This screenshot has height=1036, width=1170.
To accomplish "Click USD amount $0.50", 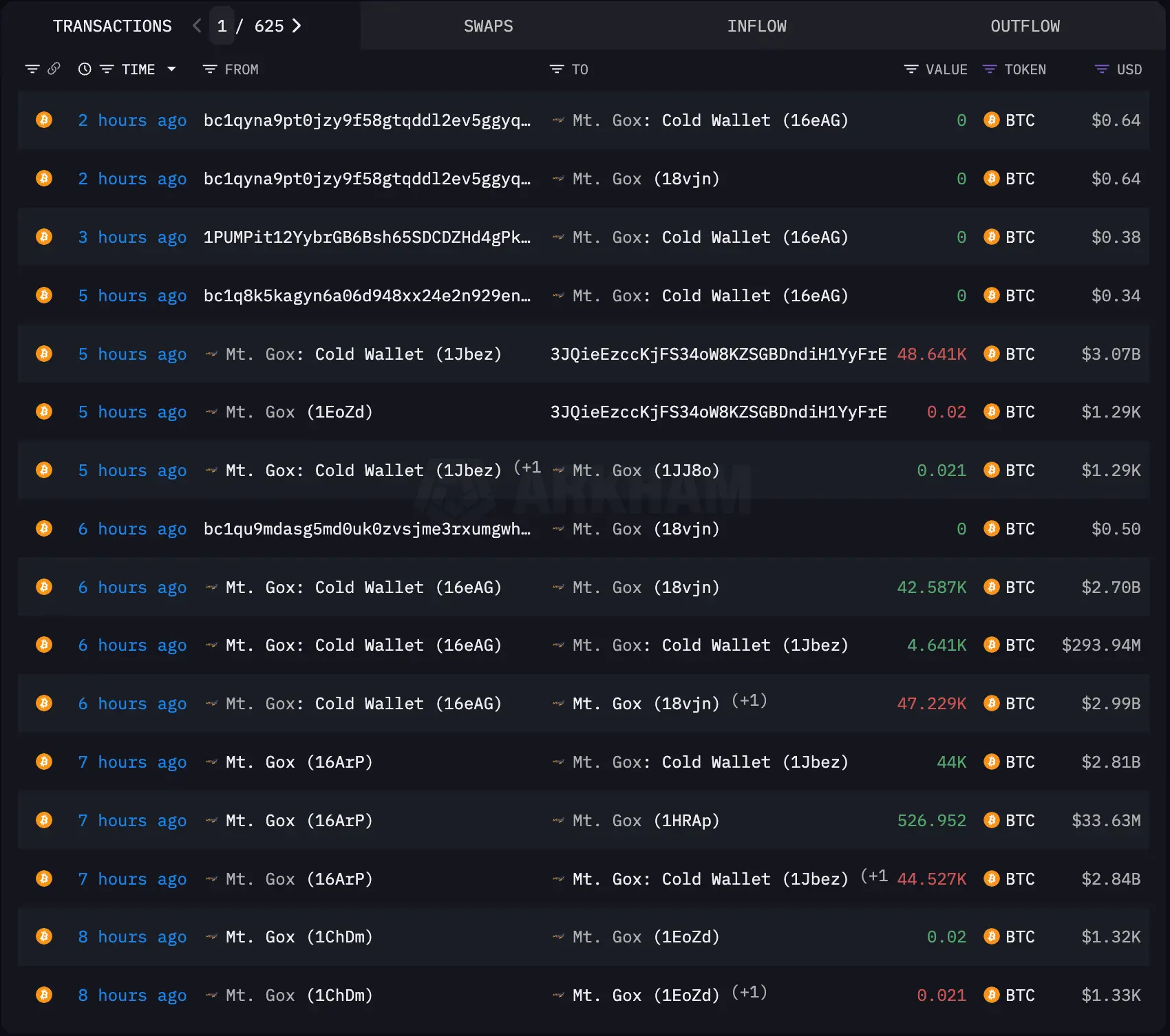I will [x=1116, y=529].
